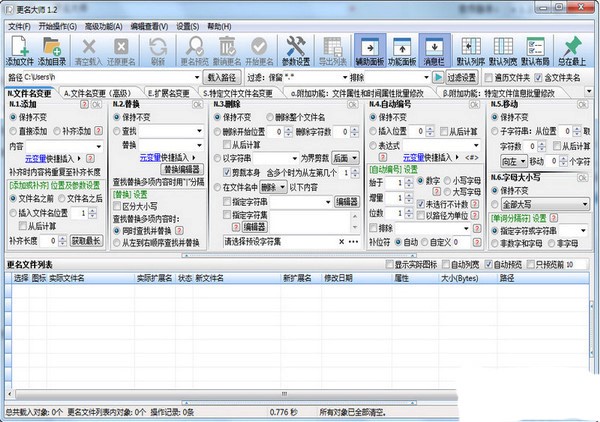600x422 pixels.
Task: Pin window with 总在最上 icon
Action: (x=573, y=45)
